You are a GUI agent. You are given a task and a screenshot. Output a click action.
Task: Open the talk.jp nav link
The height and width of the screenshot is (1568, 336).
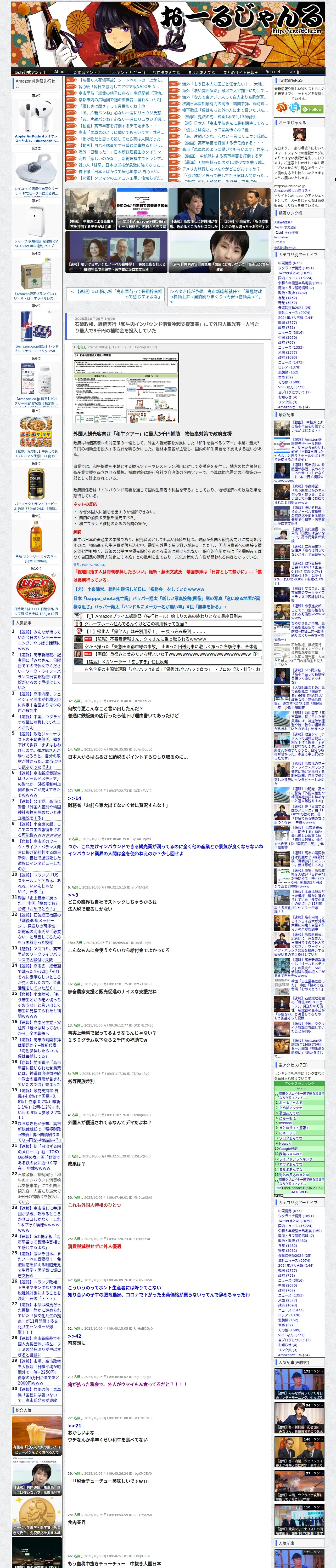pyautogui.click(x=295, y=72)
